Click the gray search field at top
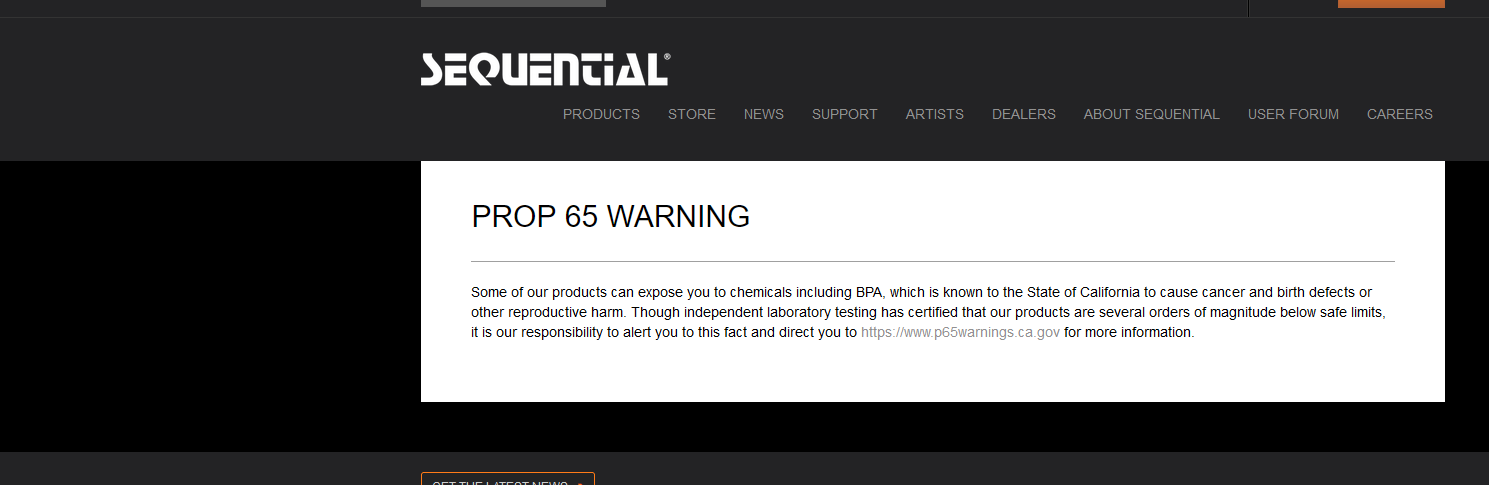 pyautogui.click(x=513, y=3)
